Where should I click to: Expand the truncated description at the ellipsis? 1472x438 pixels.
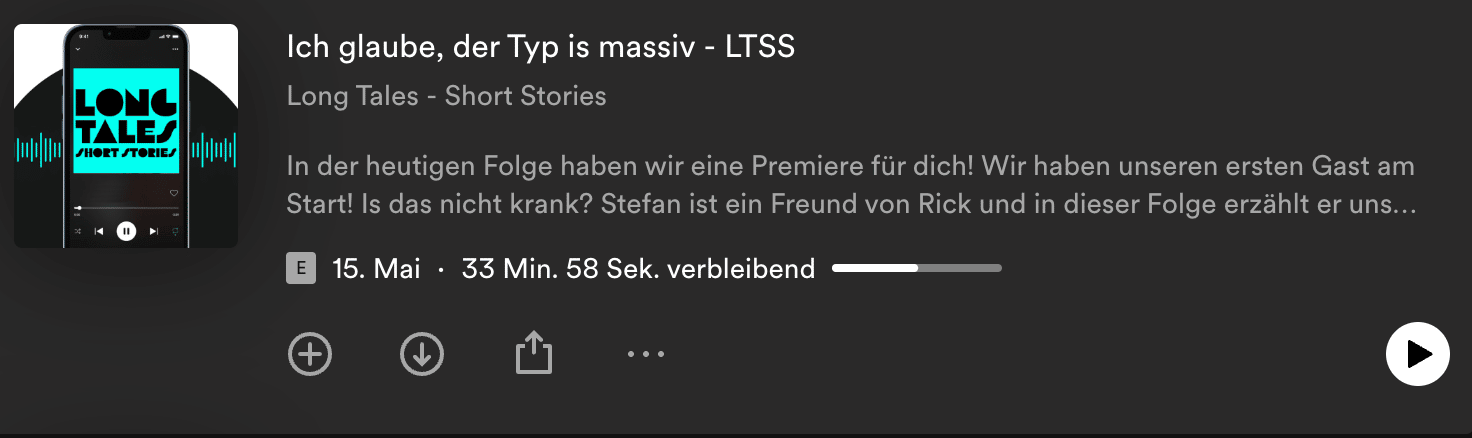click(1404, 205)
